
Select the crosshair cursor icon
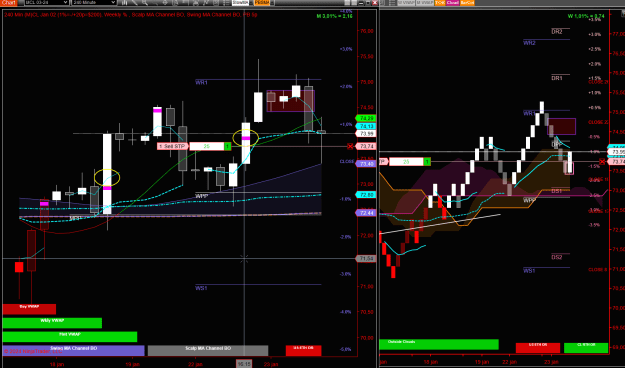tap(165, 2)
